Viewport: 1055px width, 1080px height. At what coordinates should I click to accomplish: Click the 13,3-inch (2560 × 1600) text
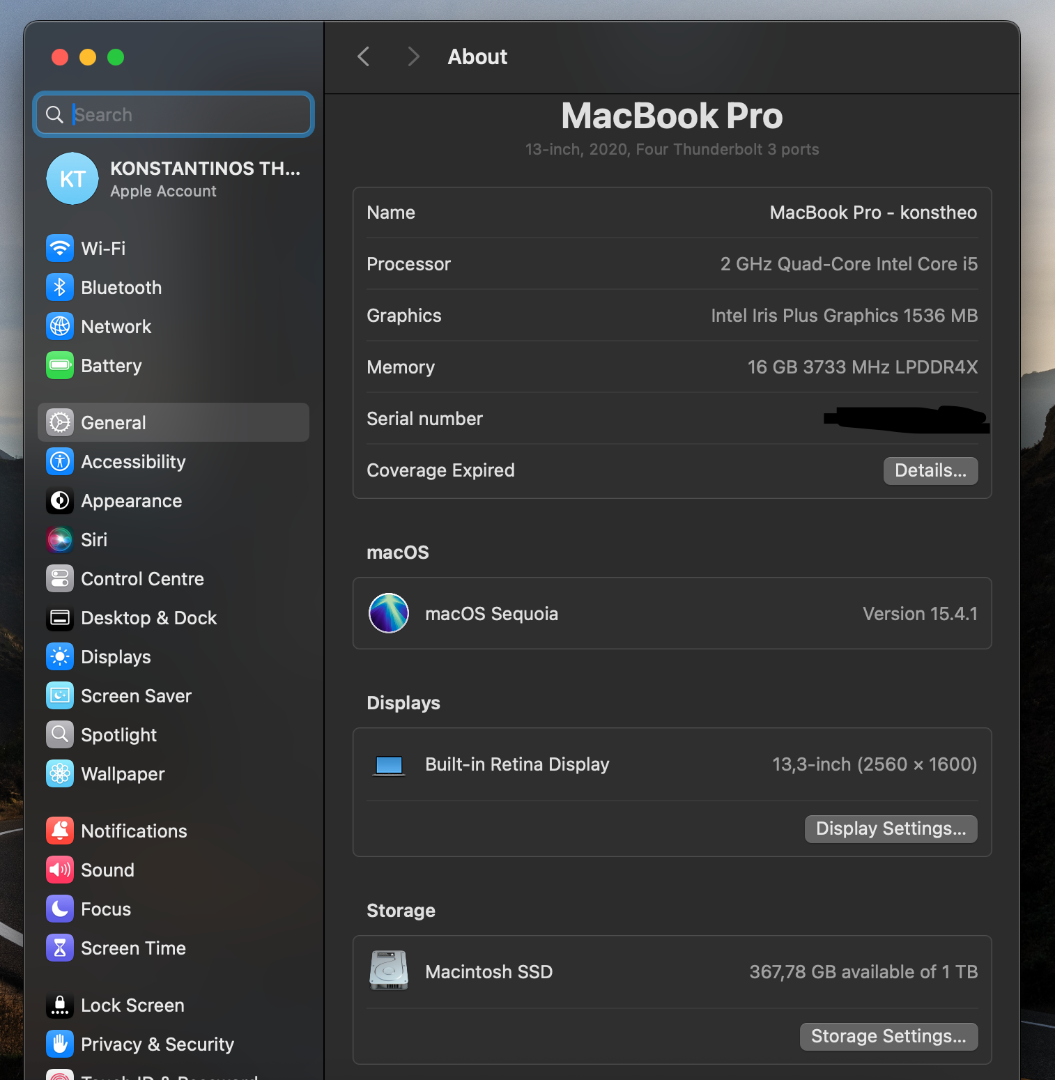(875, 765)
